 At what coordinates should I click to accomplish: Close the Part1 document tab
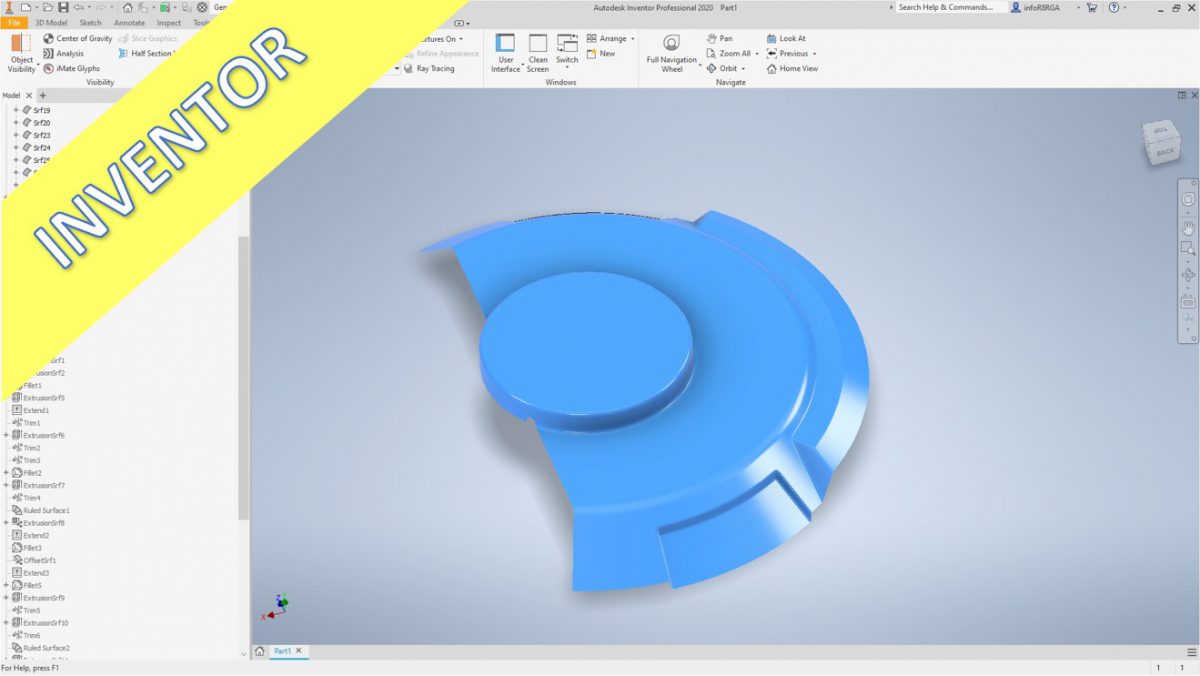(298, 651)
